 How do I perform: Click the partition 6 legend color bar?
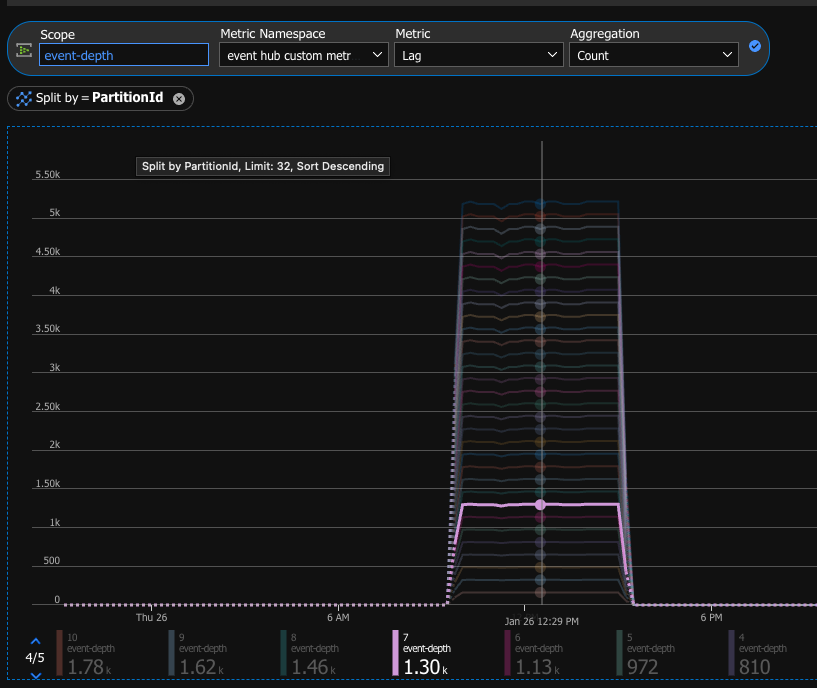[x=507, y=653]
